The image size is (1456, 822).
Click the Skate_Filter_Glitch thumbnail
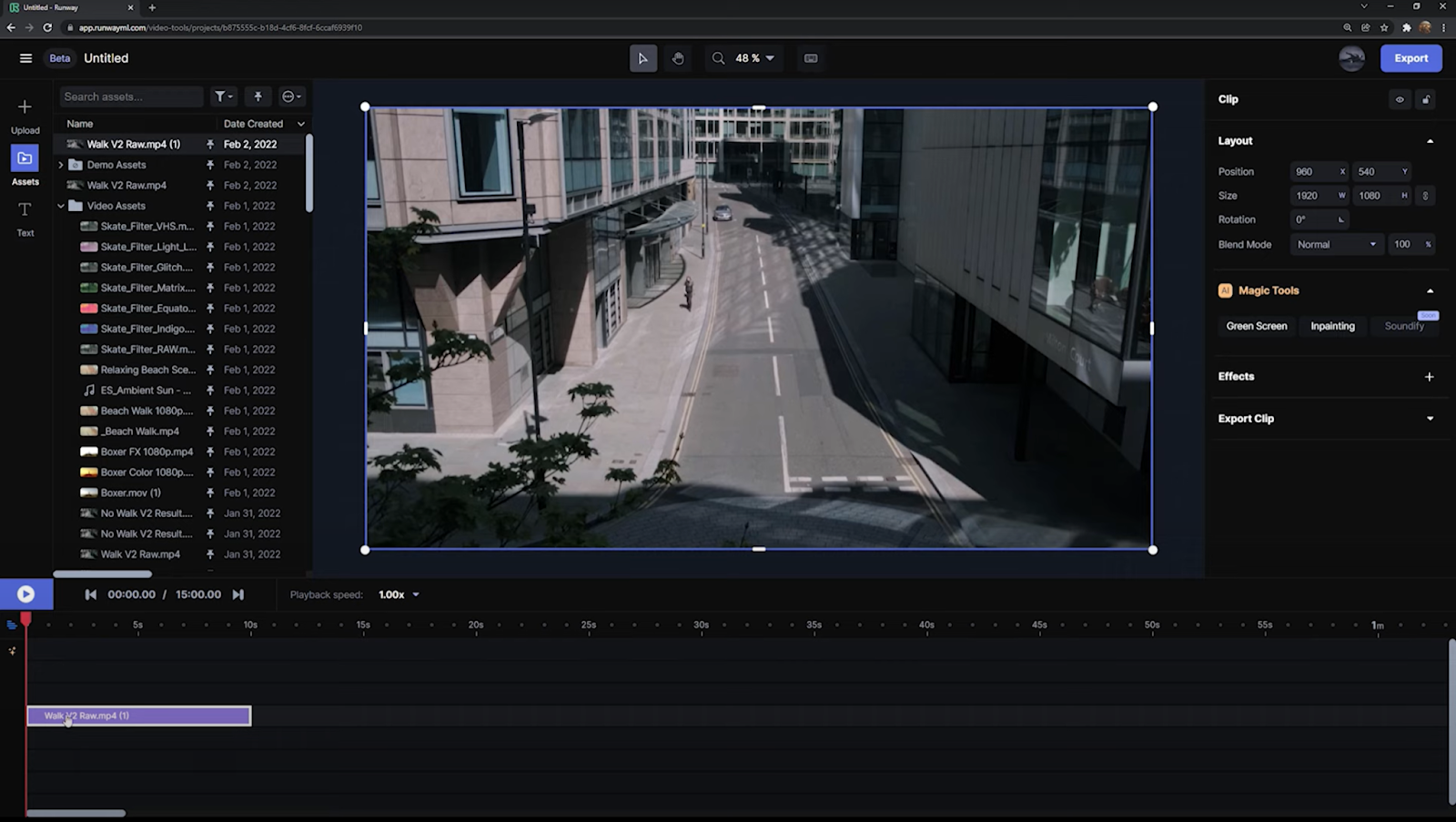coord(88,268)
